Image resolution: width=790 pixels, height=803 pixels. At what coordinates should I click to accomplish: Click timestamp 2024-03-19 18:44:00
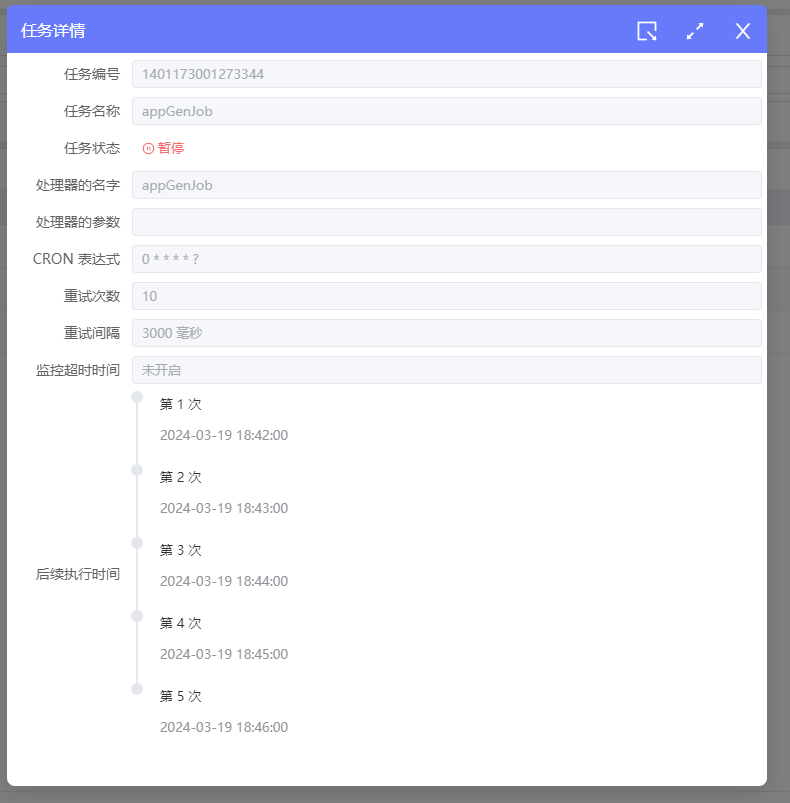pos(224,581)
